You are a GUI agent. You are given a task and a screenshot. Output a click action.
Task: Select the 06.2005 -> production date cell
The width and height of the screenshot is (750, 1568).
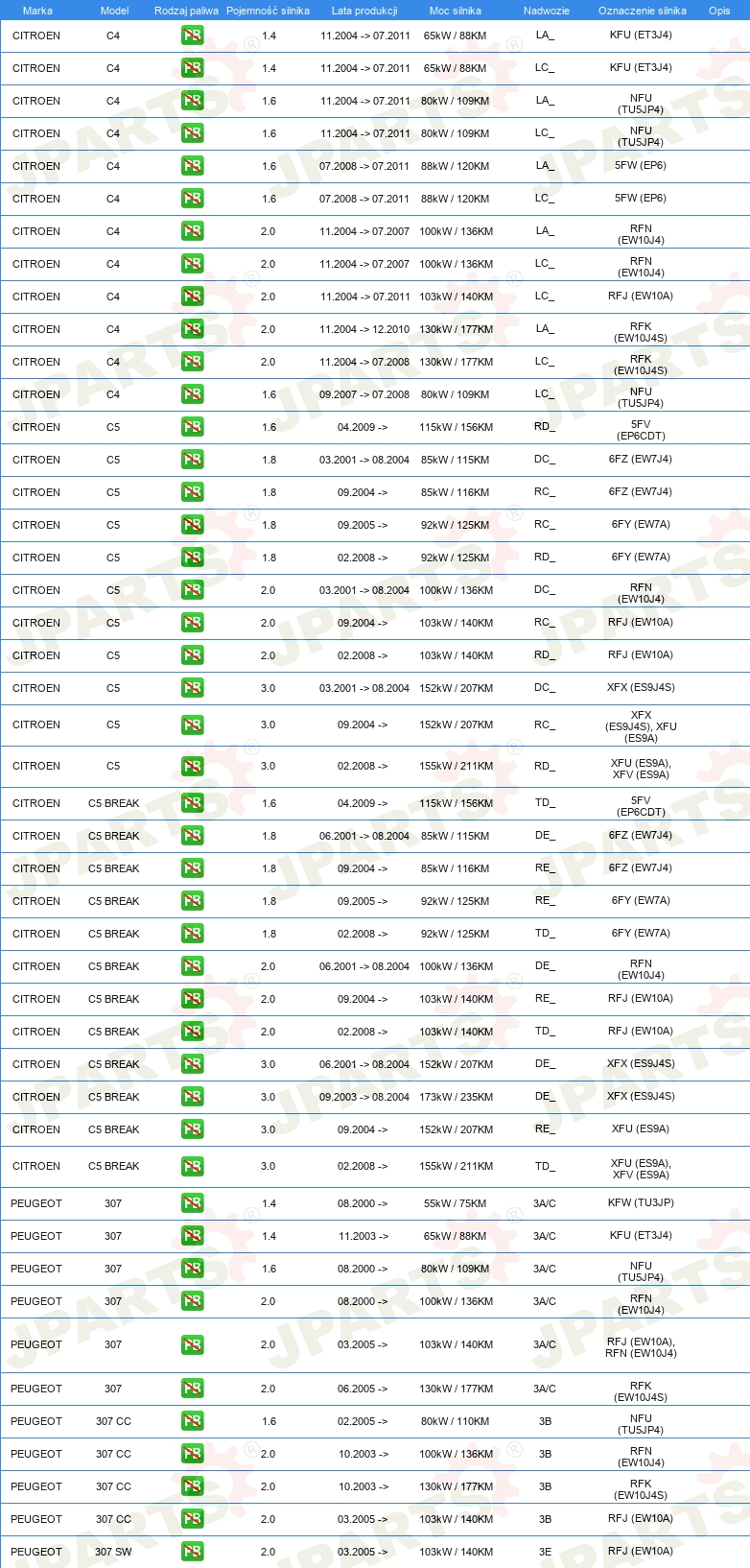(363, 1389)
